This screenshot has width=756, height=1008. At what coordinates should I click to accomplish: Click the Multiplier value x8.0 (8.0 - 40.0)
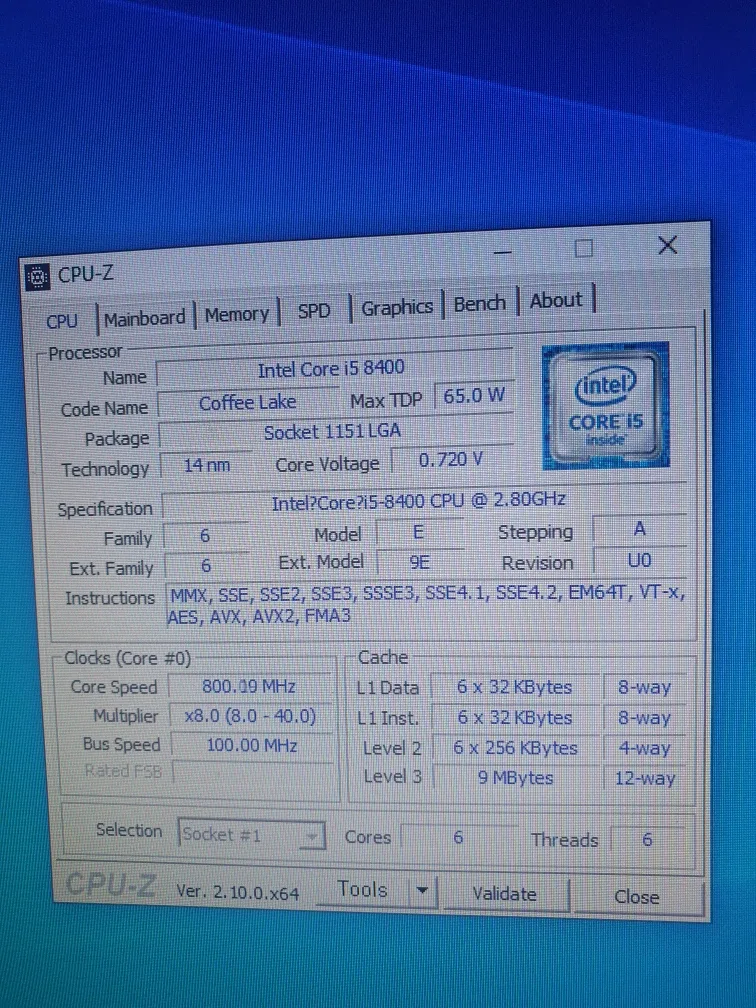pyautogui.click(x=250, y=716)
